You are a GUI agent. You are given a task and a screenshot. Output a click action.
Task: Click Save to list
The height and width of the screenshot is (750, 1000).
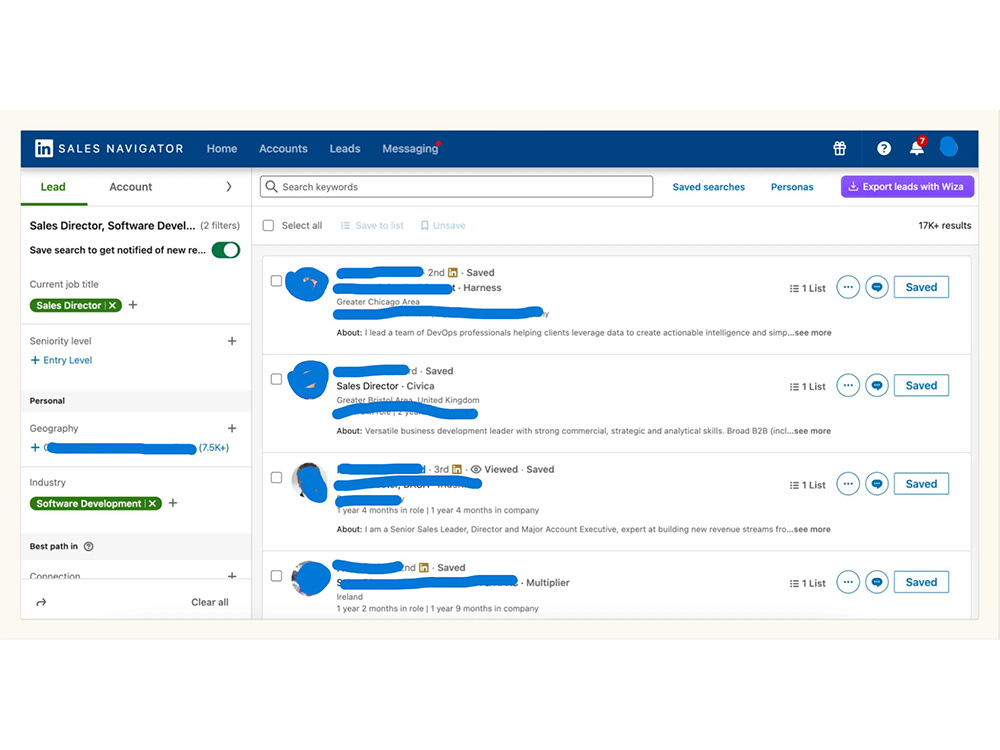(x=372, y=225)
